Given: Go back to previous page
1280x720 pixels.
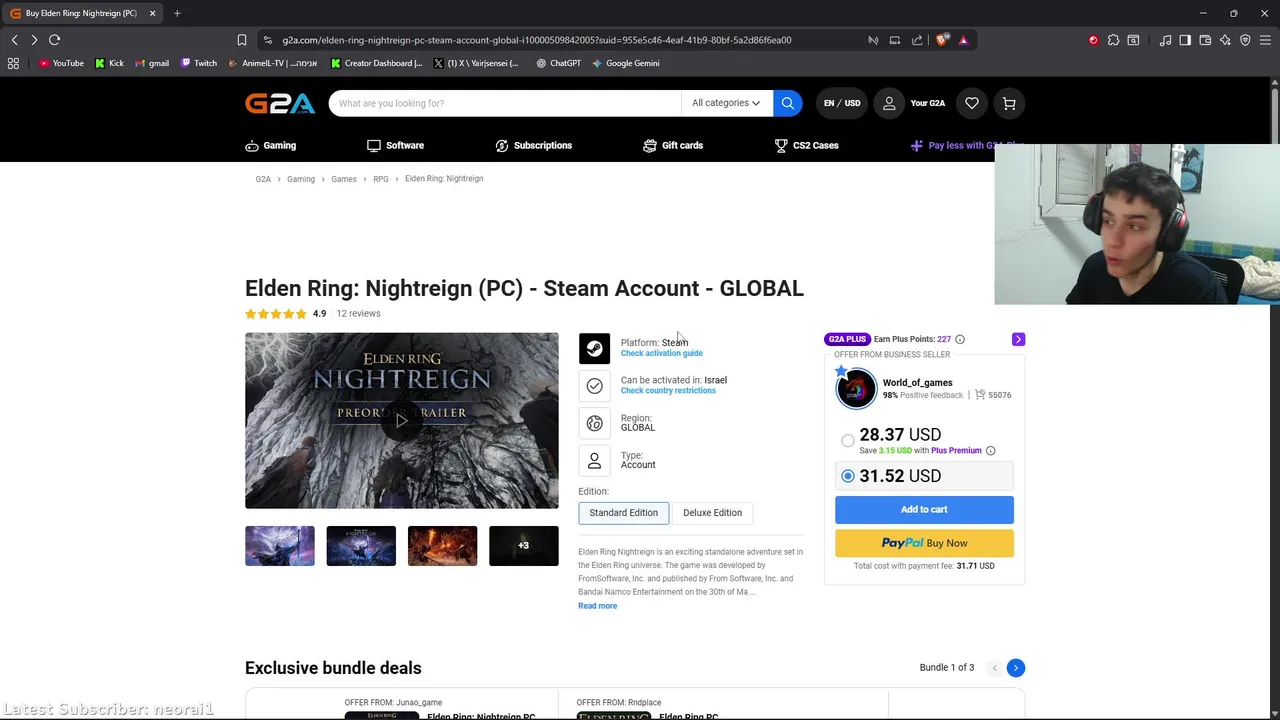Looking at the screenshot, I should (15, 40).
